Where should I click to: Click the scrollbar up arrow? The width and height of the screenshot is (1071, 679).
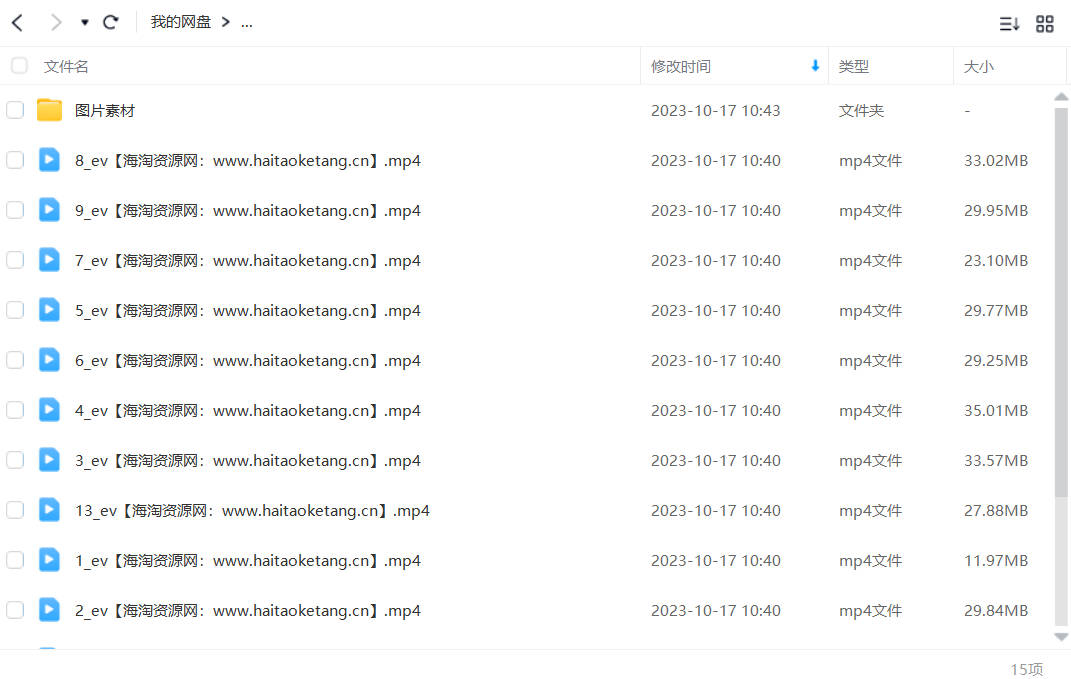point(1061,97)
